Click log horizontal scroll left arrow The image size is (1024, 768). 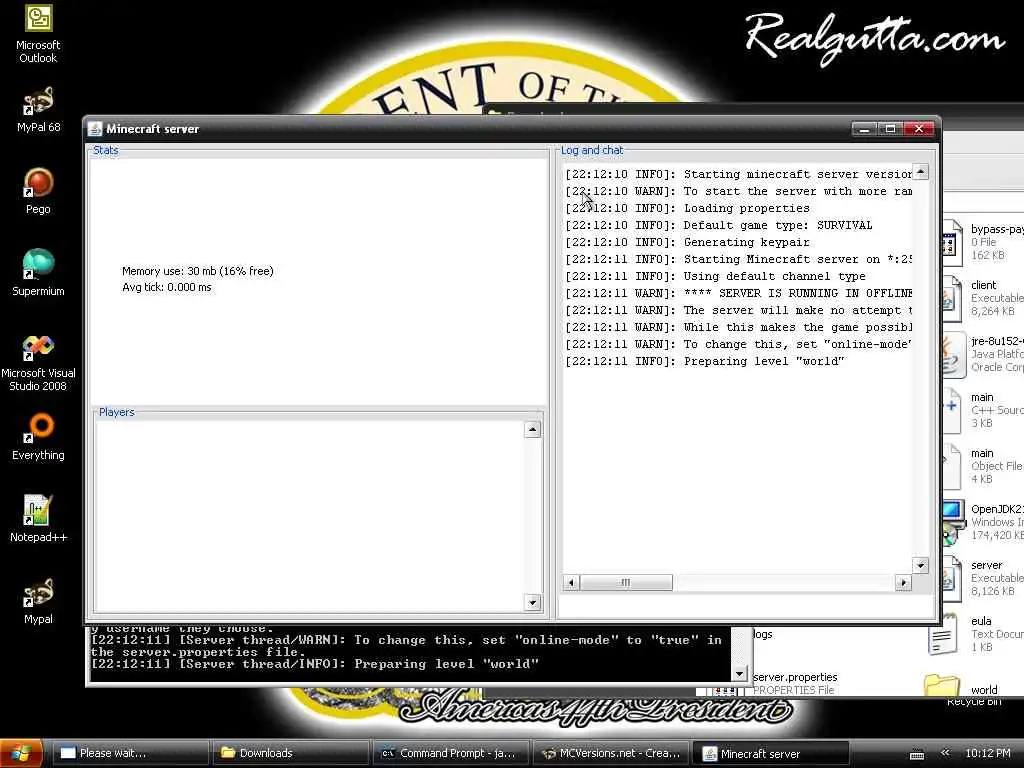(571, 583)
